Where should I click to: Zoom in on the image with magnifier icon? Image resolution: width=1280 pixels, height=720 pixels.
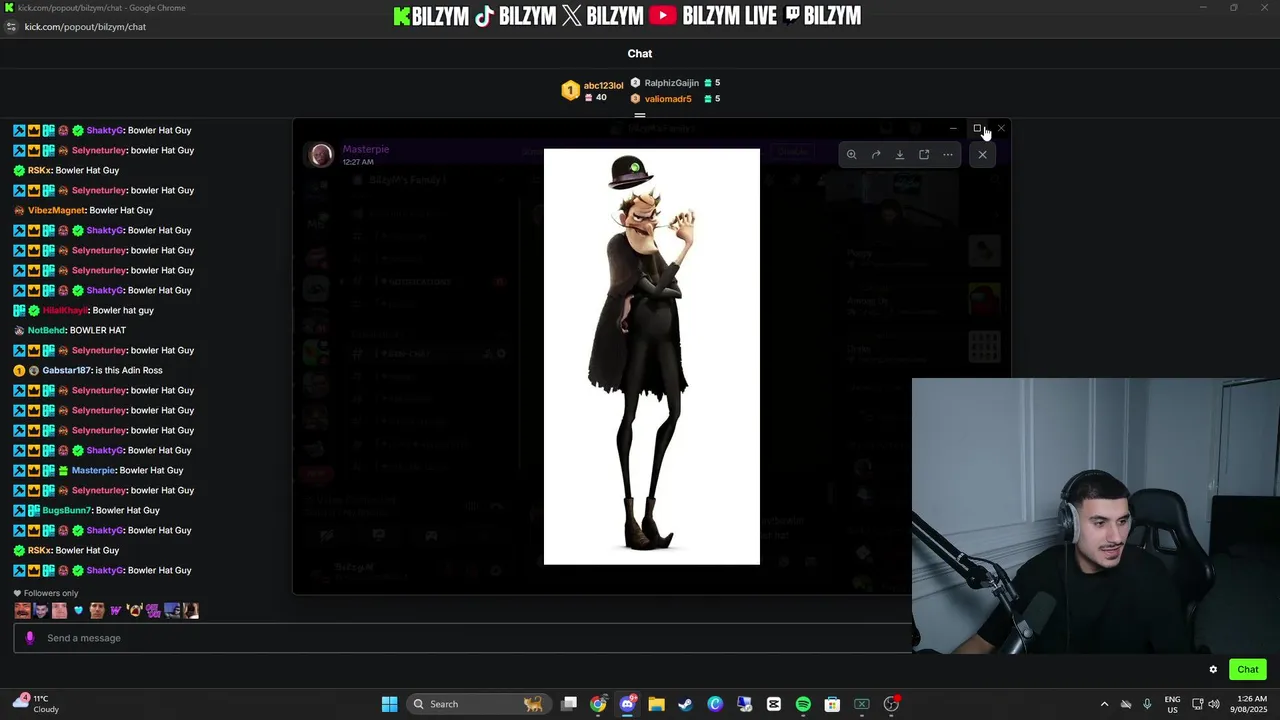pyautogui.click(x=852, y=155)
